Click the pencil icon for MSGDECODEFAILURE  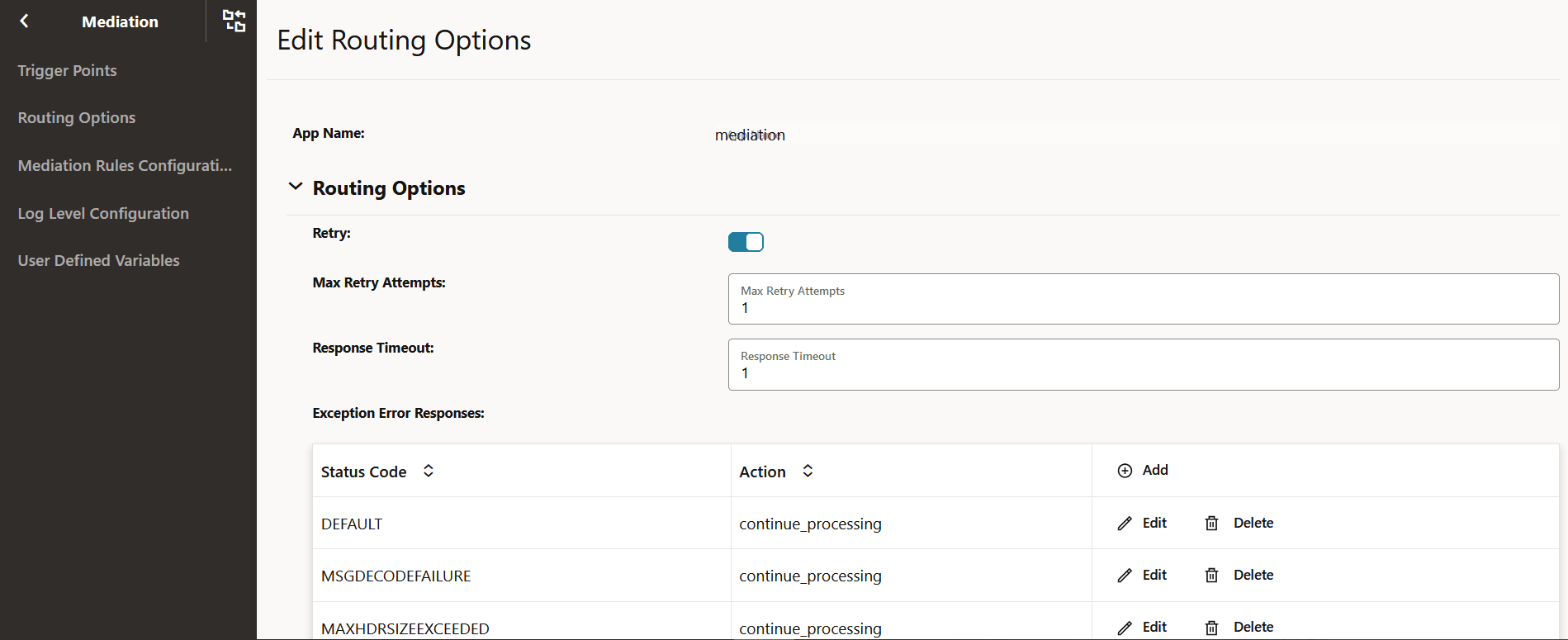pyautogui.click(x=1125, y=576)
